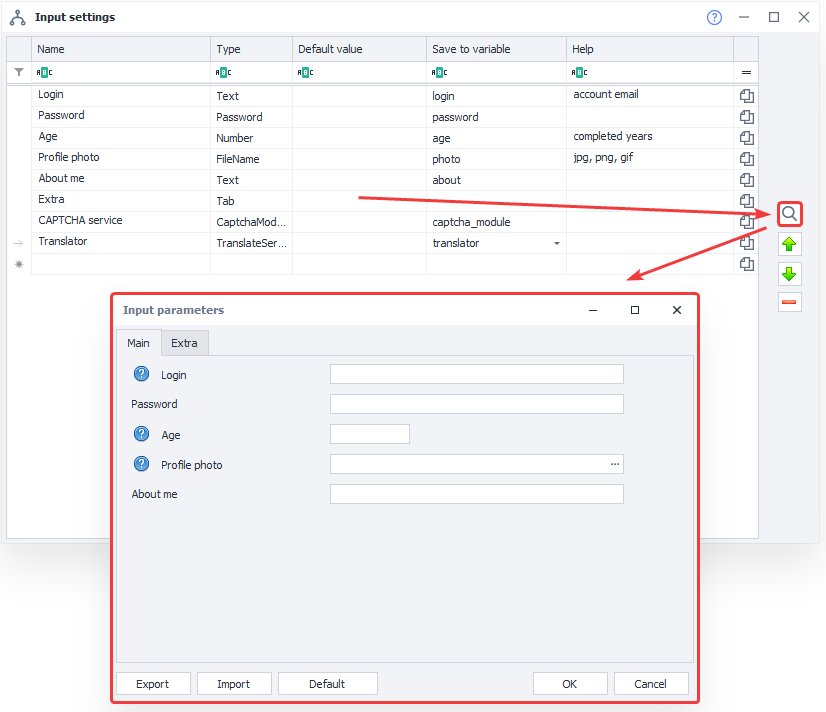Viewport: 826px width, 712px height.
Task: Open the Name column filter operator
Action: pyautogui.click(x=45, y=72)
